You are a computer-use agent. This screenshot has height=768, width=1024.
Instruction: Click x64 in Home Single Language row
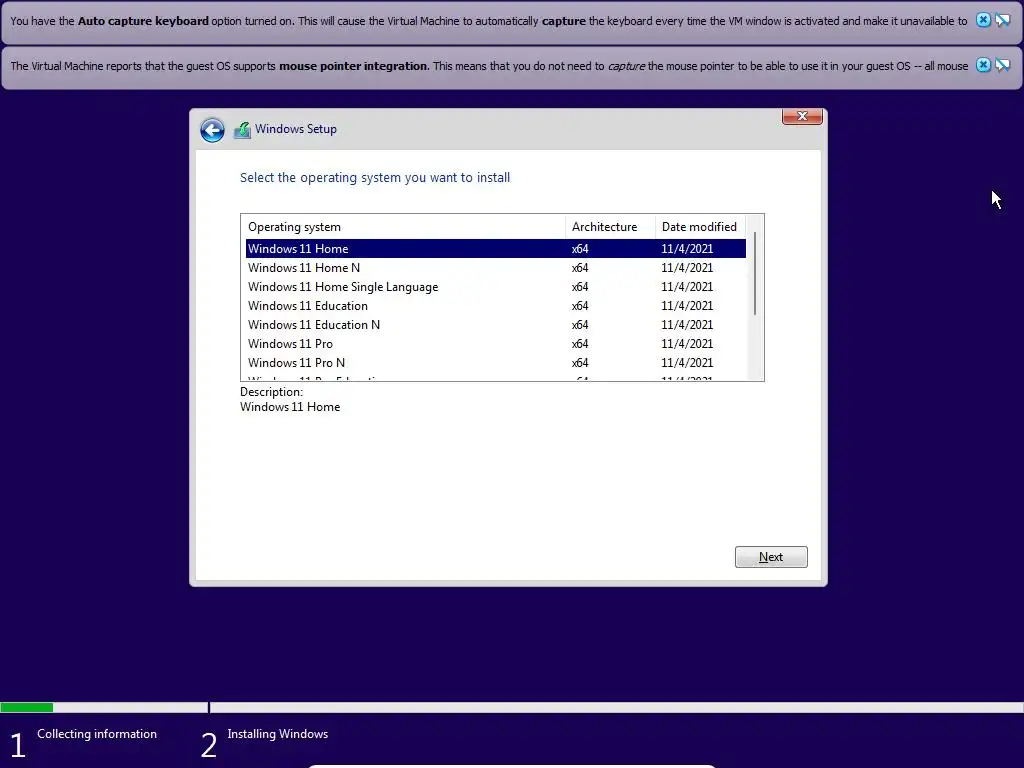point(580,287)
